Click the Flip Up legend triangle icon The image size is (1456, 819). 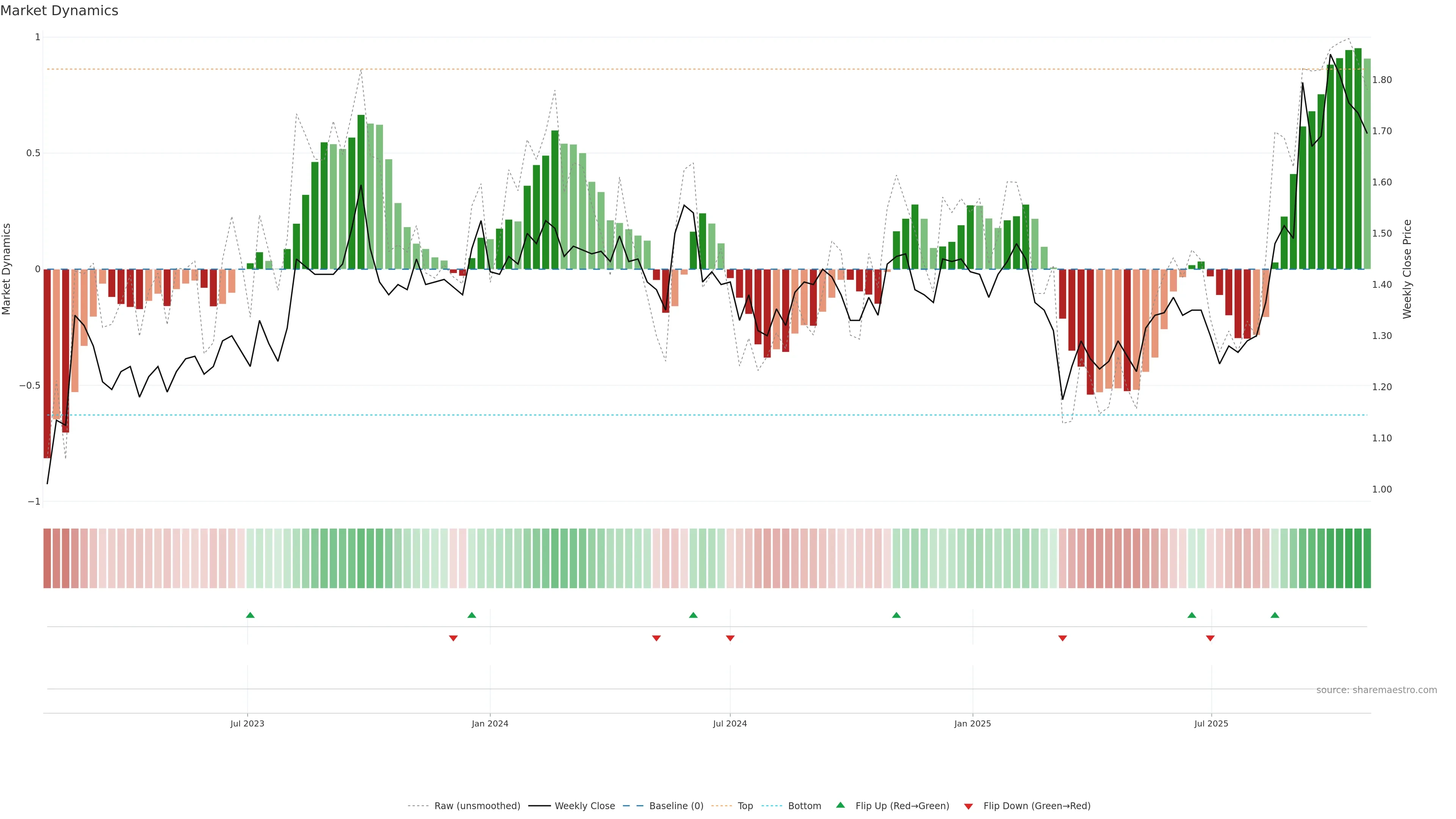tap(841, 805)
